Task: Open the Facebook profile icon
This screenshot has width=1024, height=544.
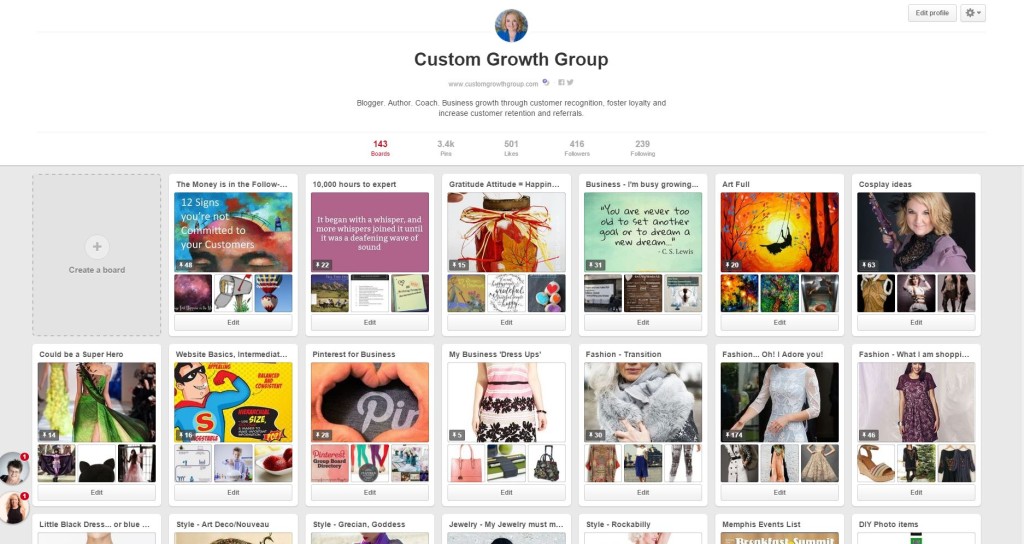Action: (561, 82)
